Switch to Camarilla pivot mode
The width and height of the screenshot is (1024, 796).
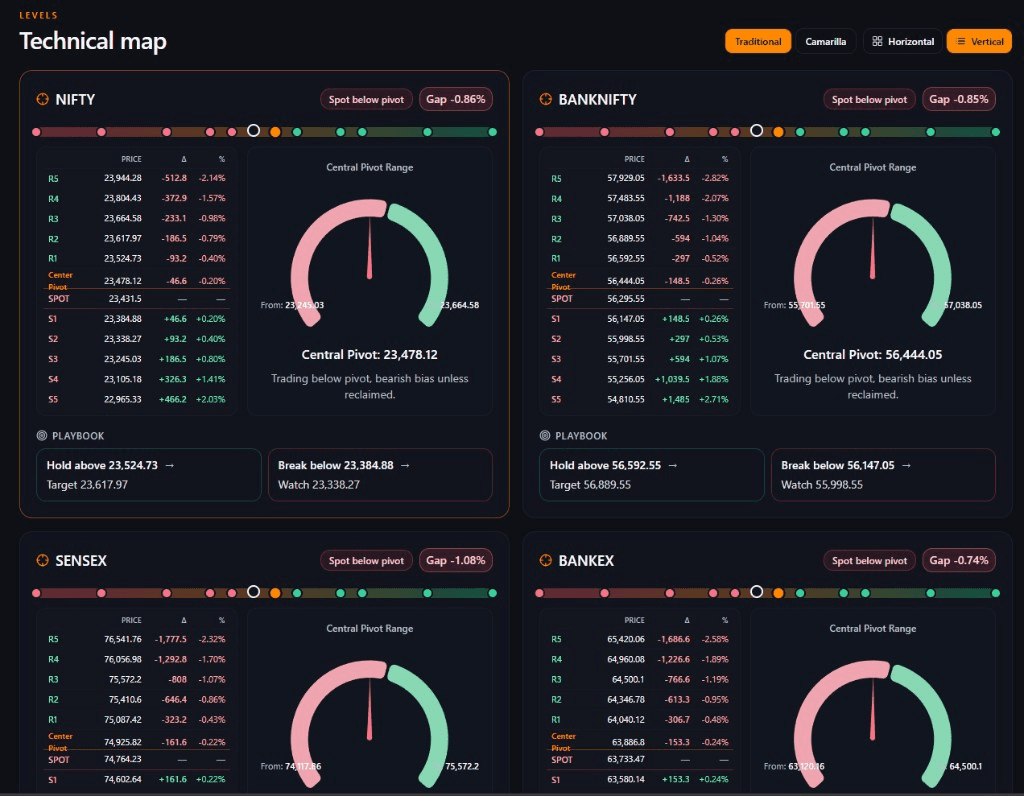[825, 41]
